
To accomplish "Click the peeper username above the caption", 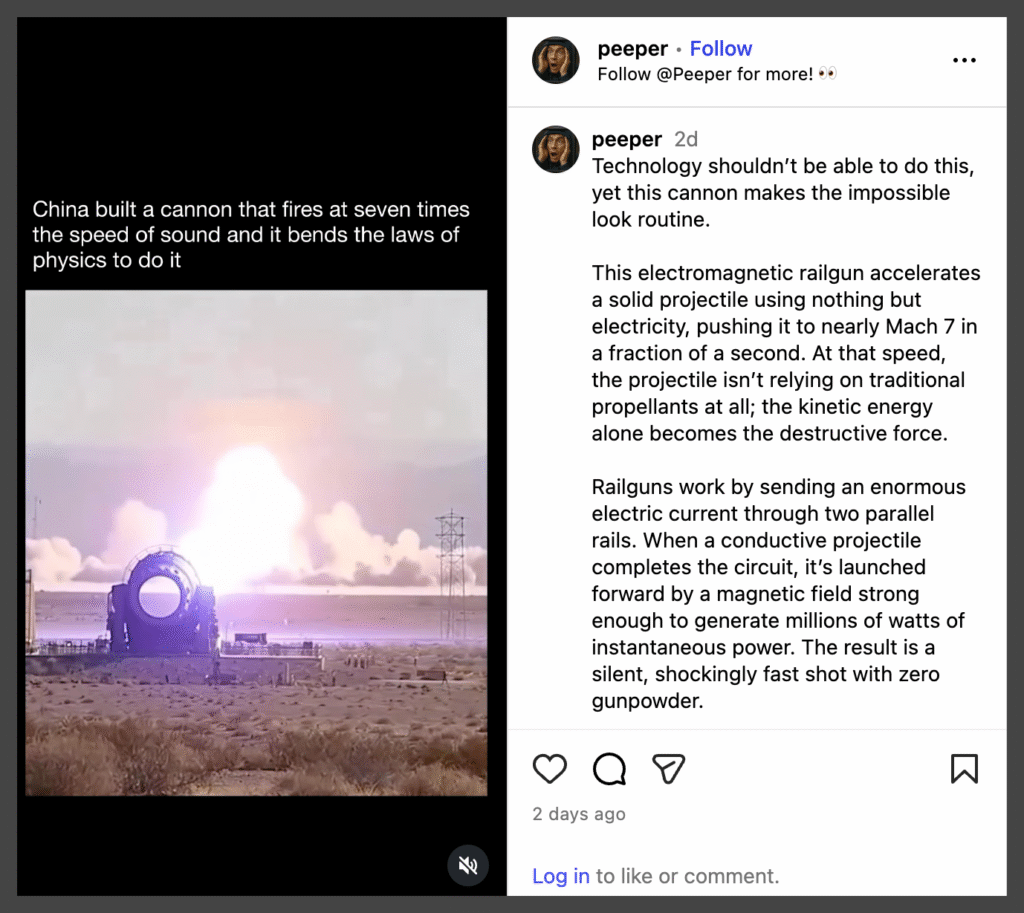I will tap(627, 139).
